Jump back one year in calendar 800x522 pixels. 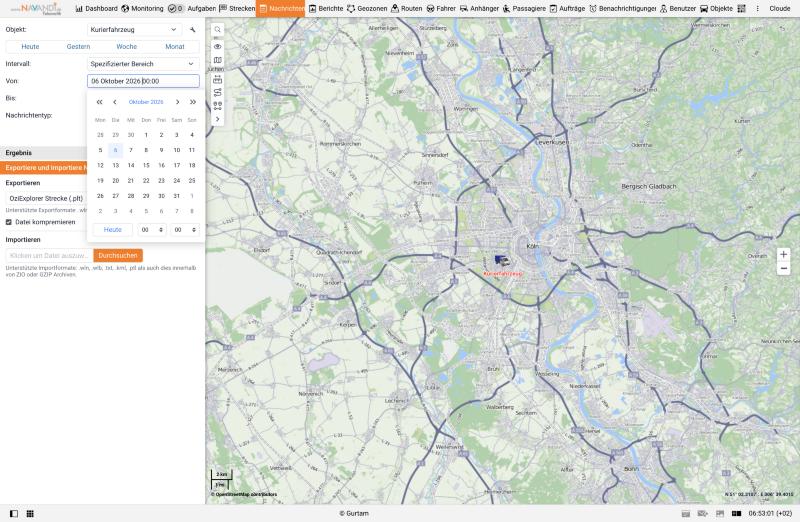(99, 102)
